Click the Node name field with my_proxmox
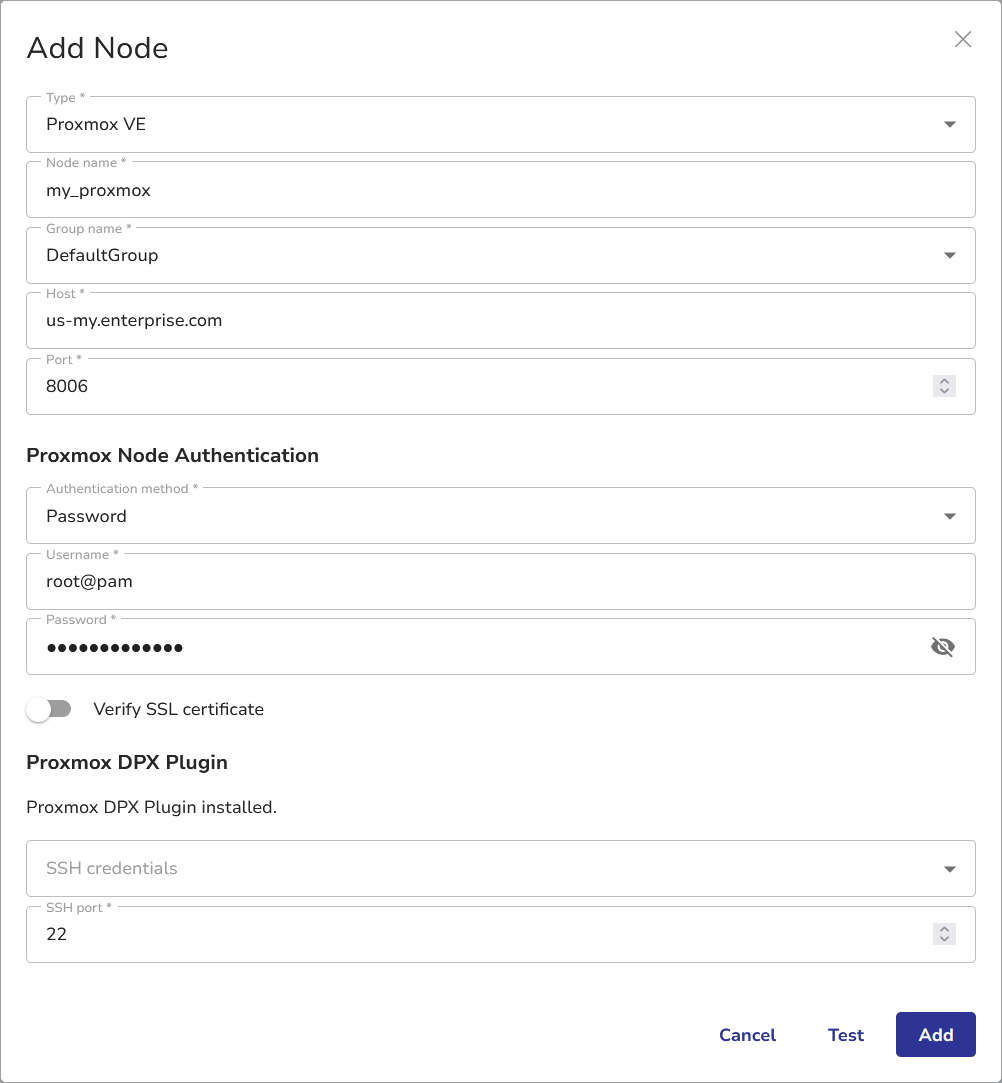The width and height of the screenshot is (1002, 1083). pyautogui.click(x=501, y=190)
